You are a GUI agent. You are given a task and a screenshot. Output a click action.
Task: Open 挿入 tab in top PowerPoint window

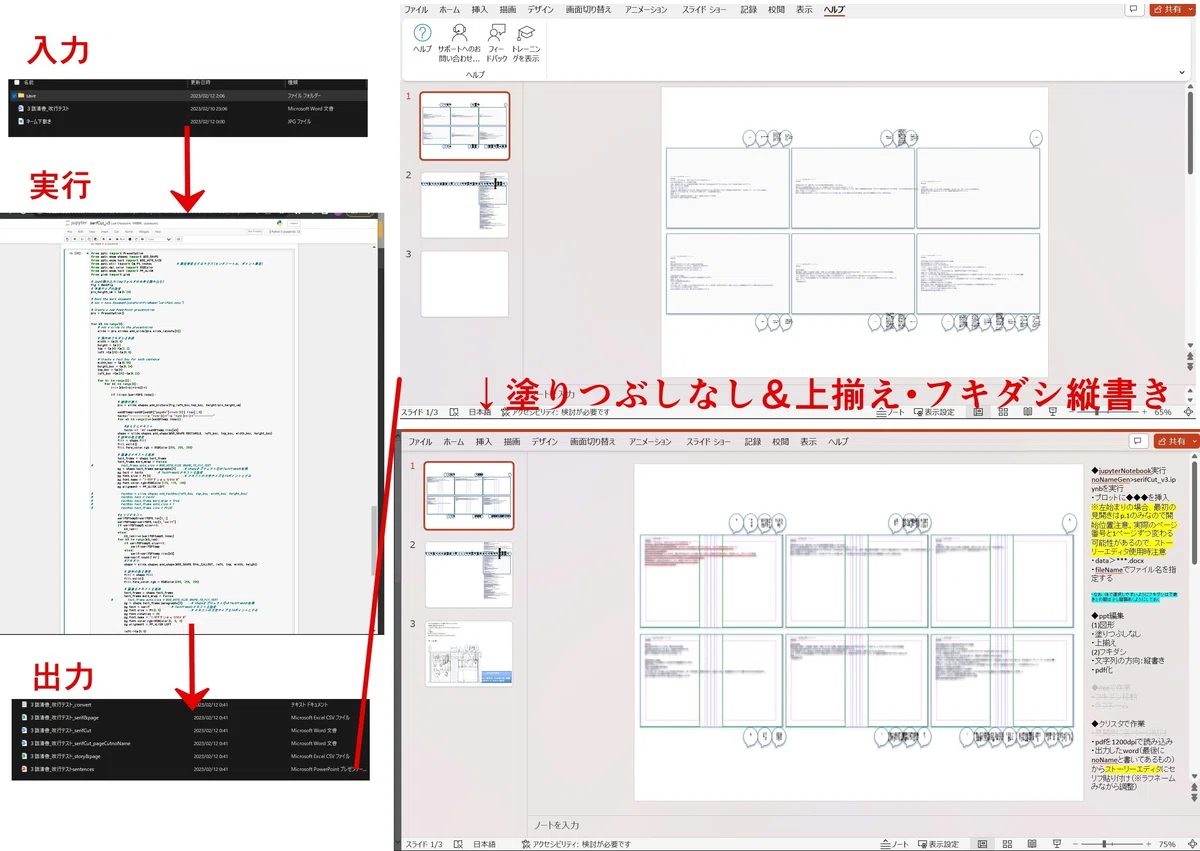480,9
